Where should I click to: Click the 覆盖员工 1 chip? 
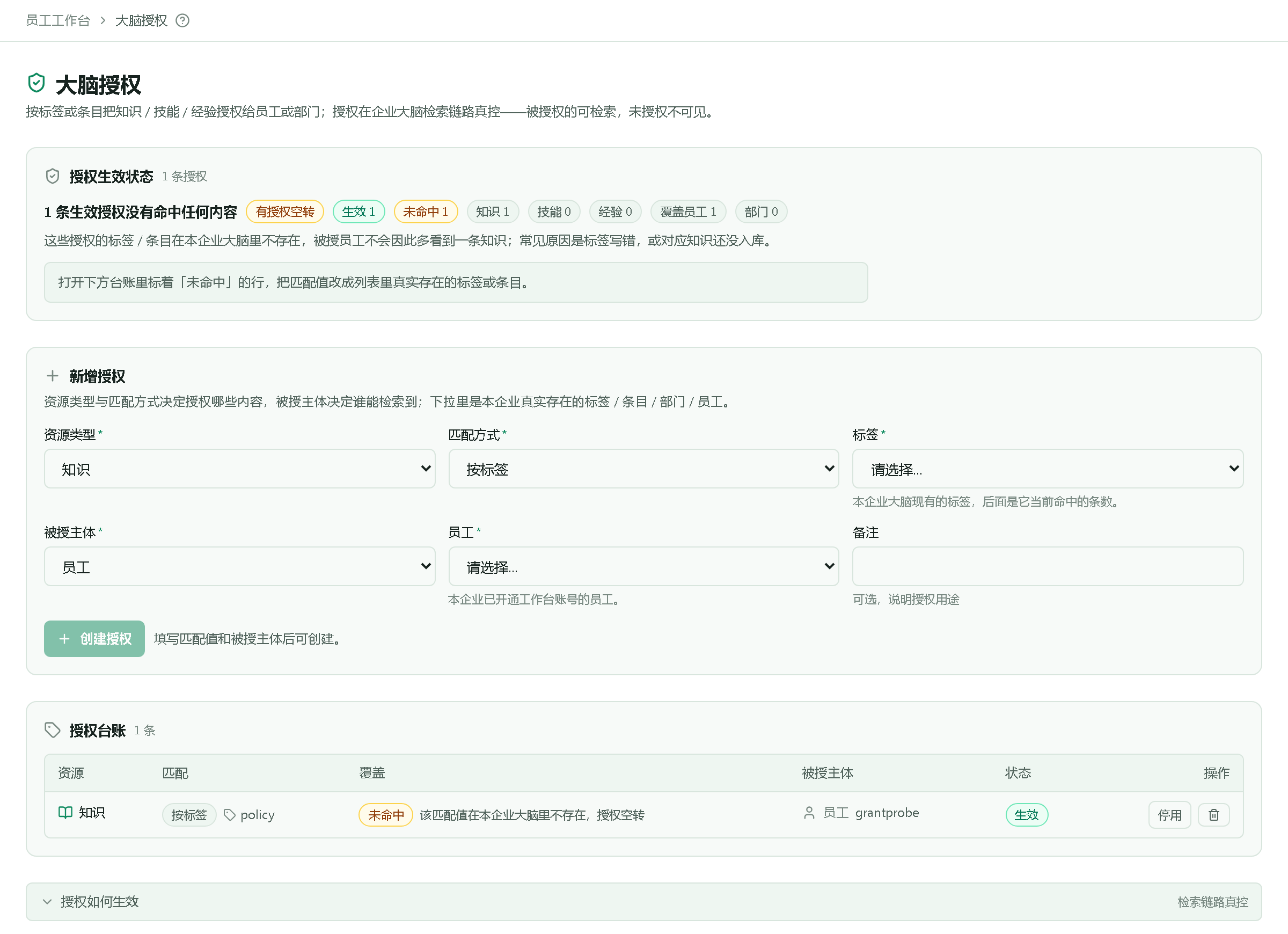(x=687, y=211)
